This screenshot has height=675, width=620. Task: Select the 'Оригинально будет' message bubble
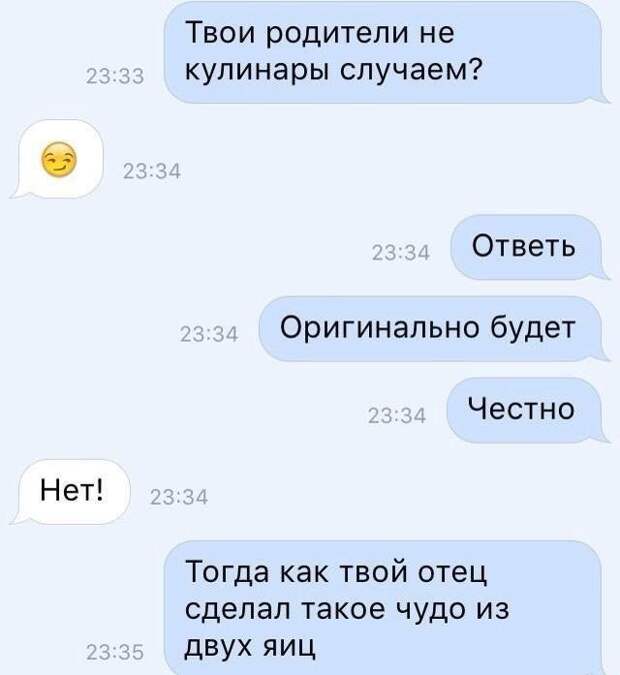click(x=431, y=328)
